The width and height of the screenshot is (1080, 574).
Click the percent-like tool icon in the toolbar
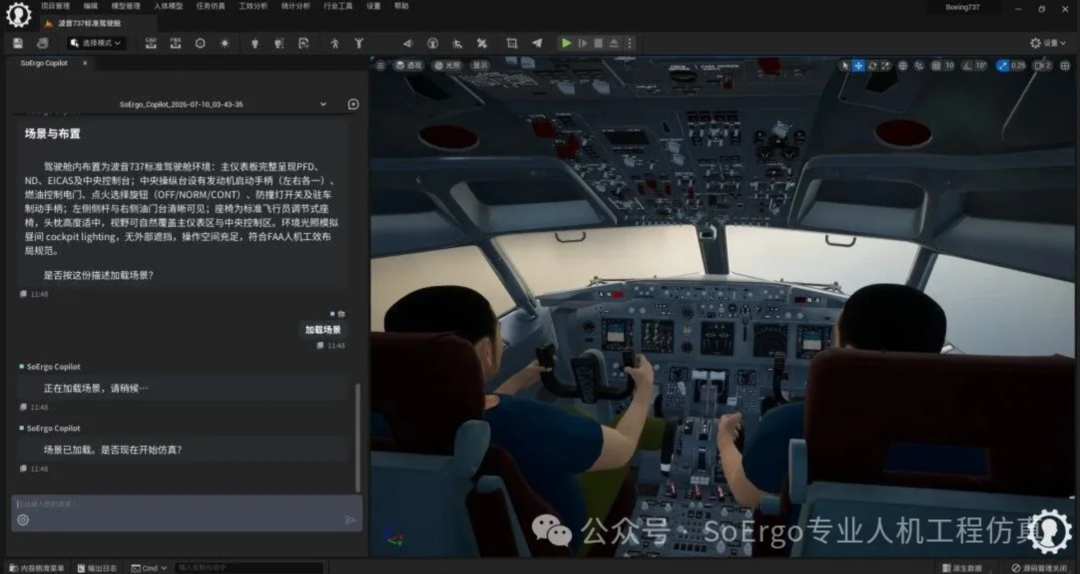(482, 43)
